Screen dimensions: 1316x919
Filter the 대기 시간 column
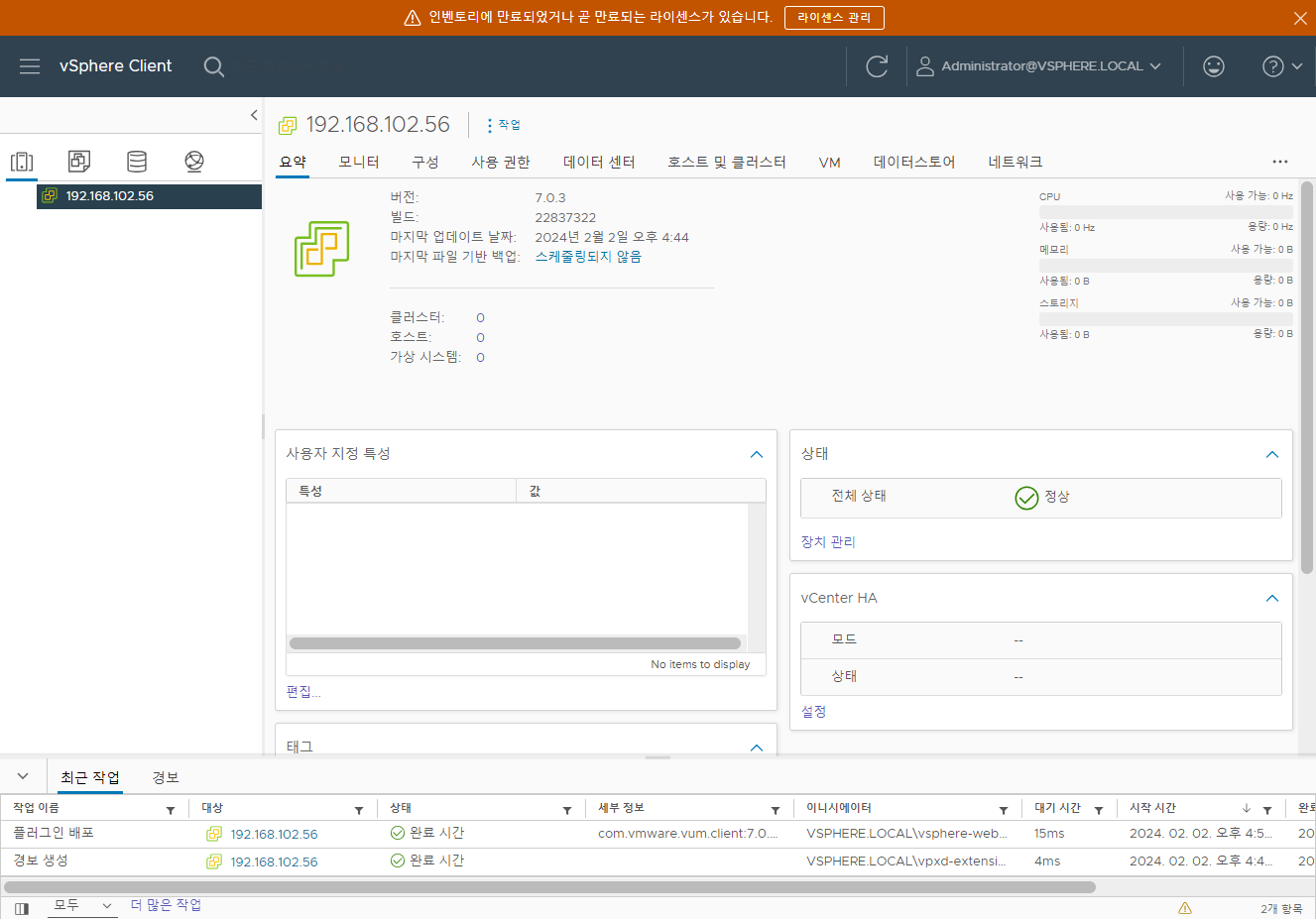[x=1099, y=810]
